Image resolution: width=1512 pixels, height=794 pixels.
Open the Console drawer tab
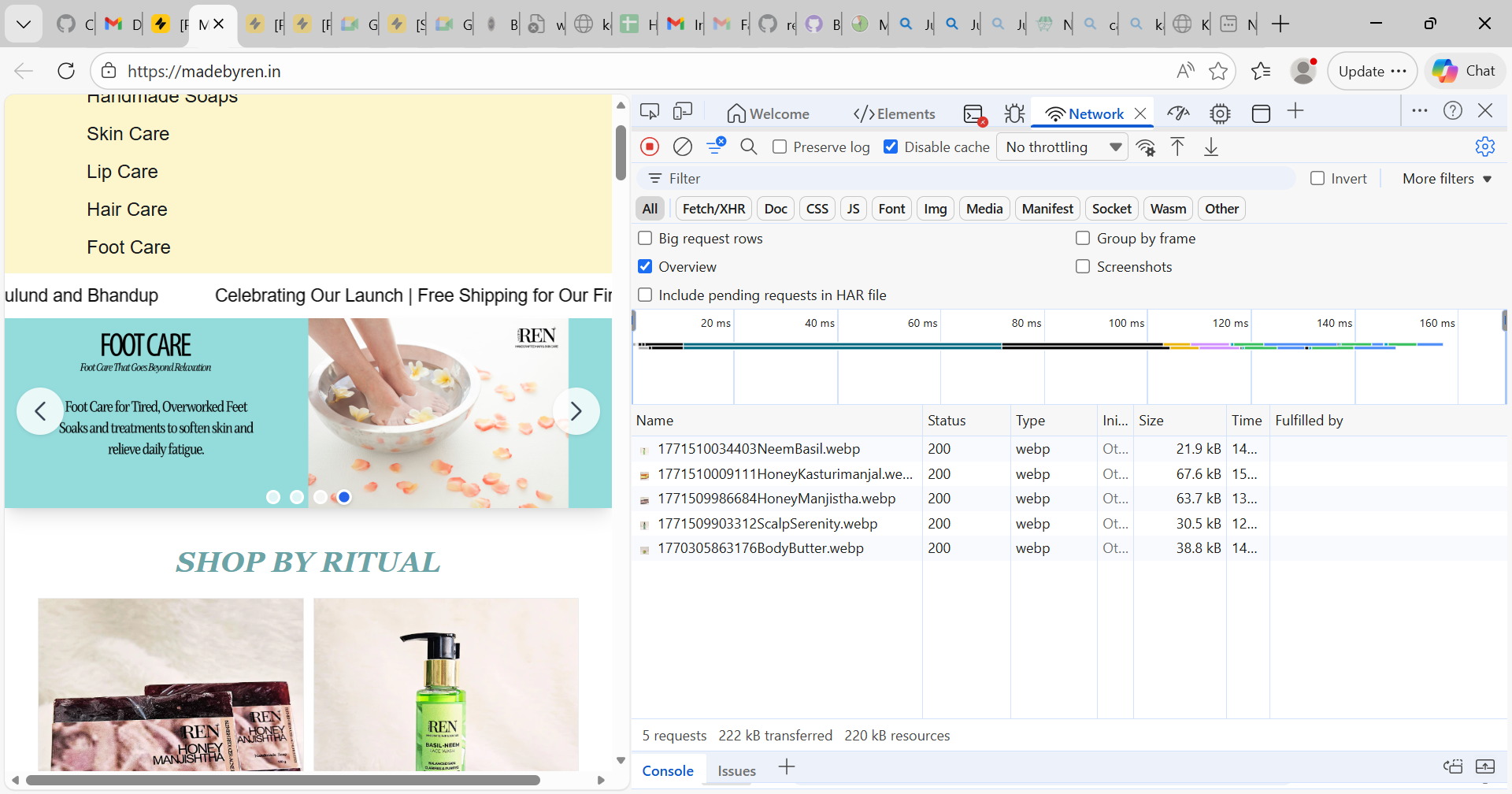668,770
